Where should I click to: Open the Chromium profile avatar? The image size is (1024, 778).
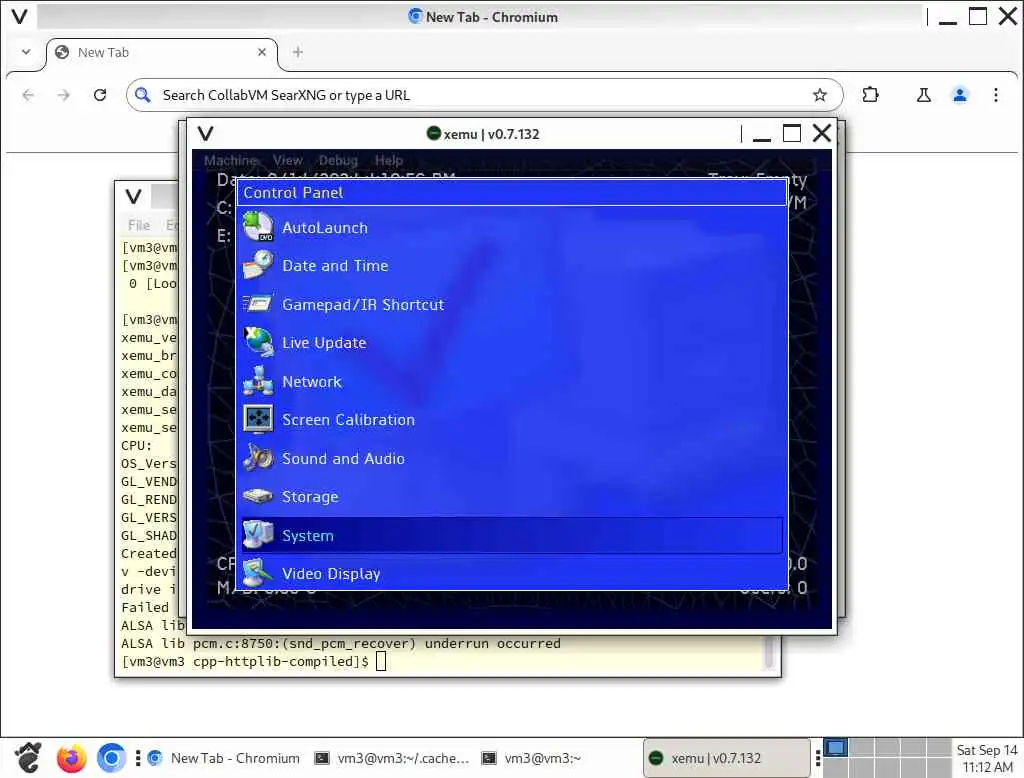(959, 95)
